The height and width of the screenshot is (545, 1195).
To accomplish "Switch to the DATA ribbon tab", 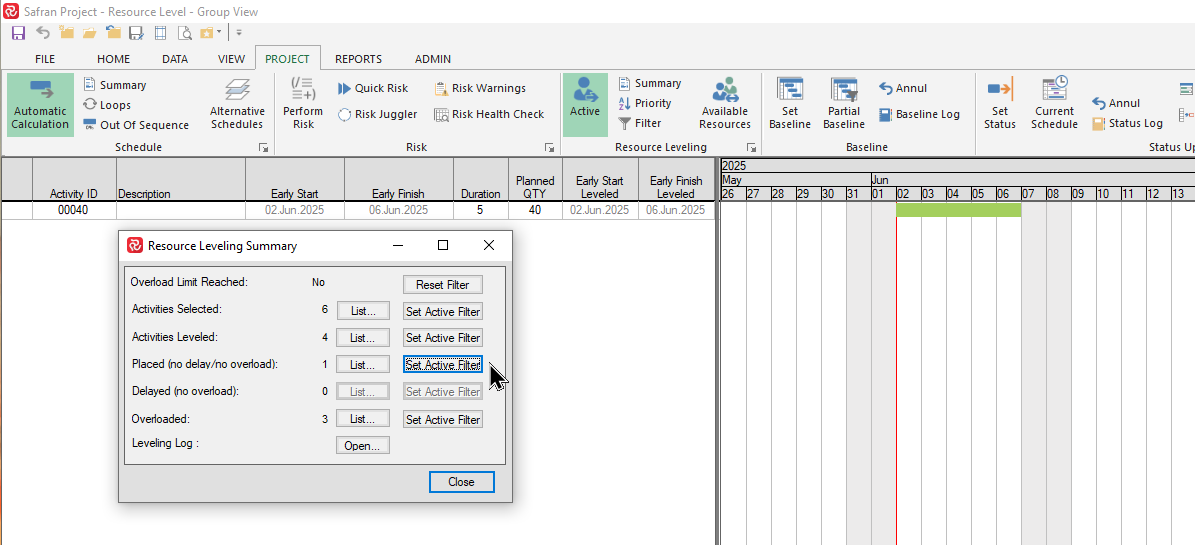I will tap(175, 59).
